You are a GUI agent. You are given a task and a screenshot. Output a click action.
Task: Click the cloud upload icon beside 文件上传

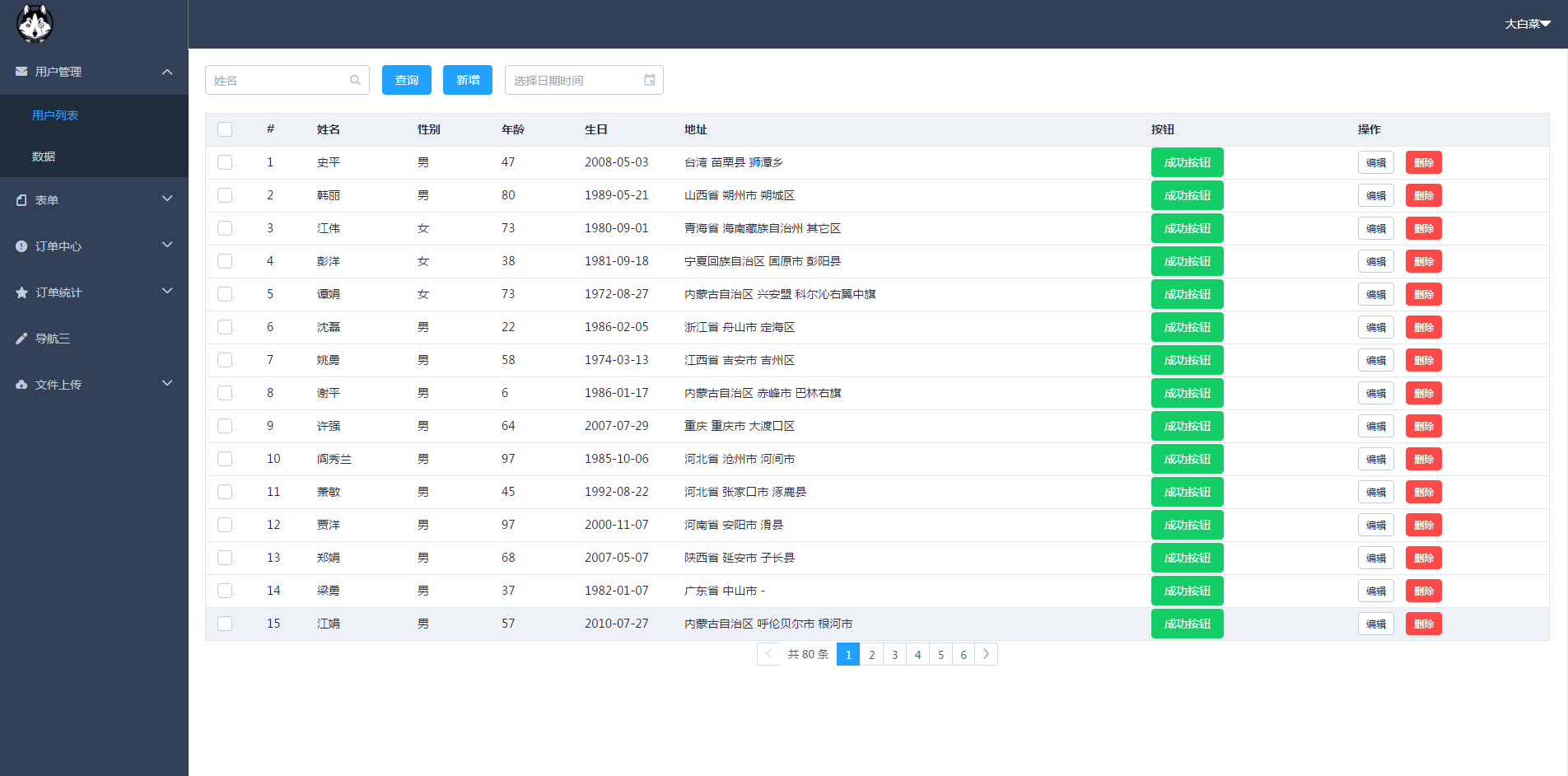21,385
